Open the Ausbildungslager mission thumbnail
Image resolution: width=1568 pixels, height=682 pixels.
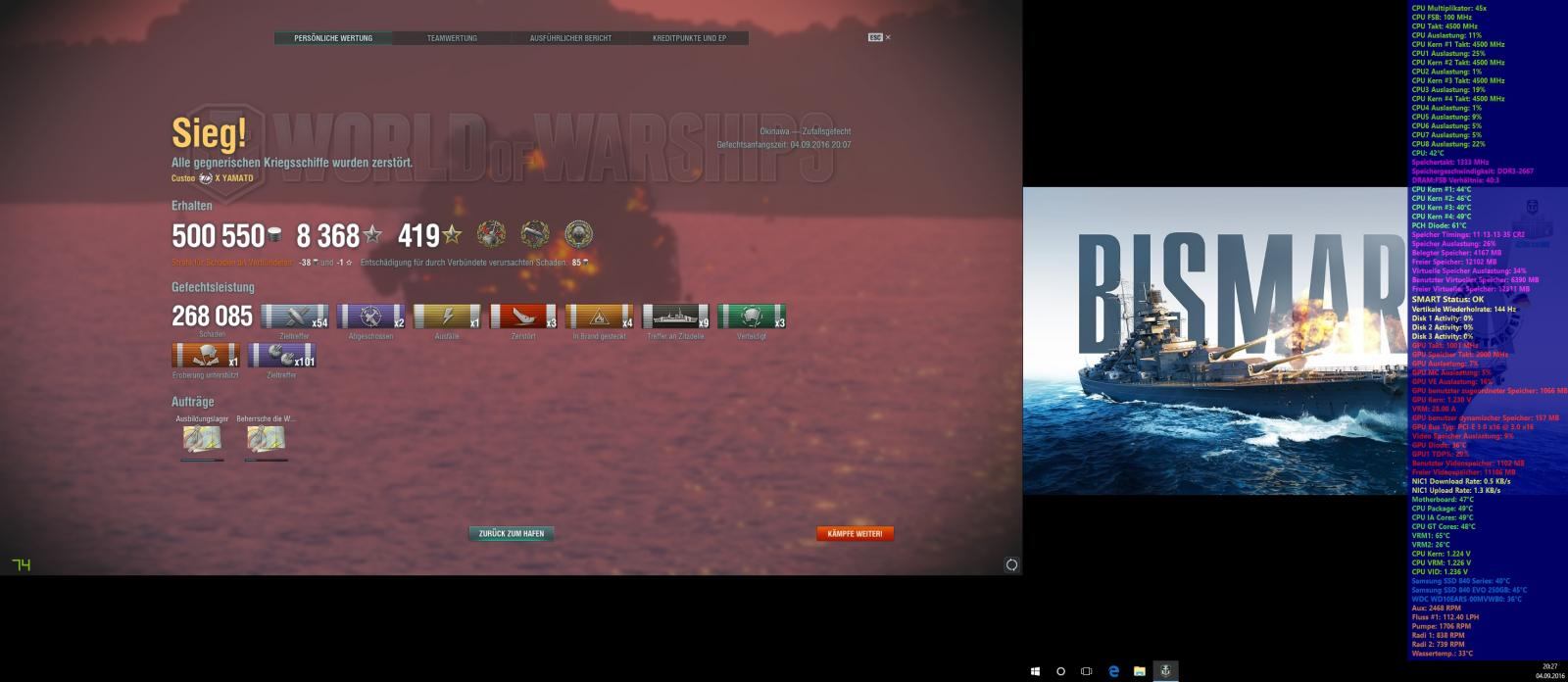[202, 438]
